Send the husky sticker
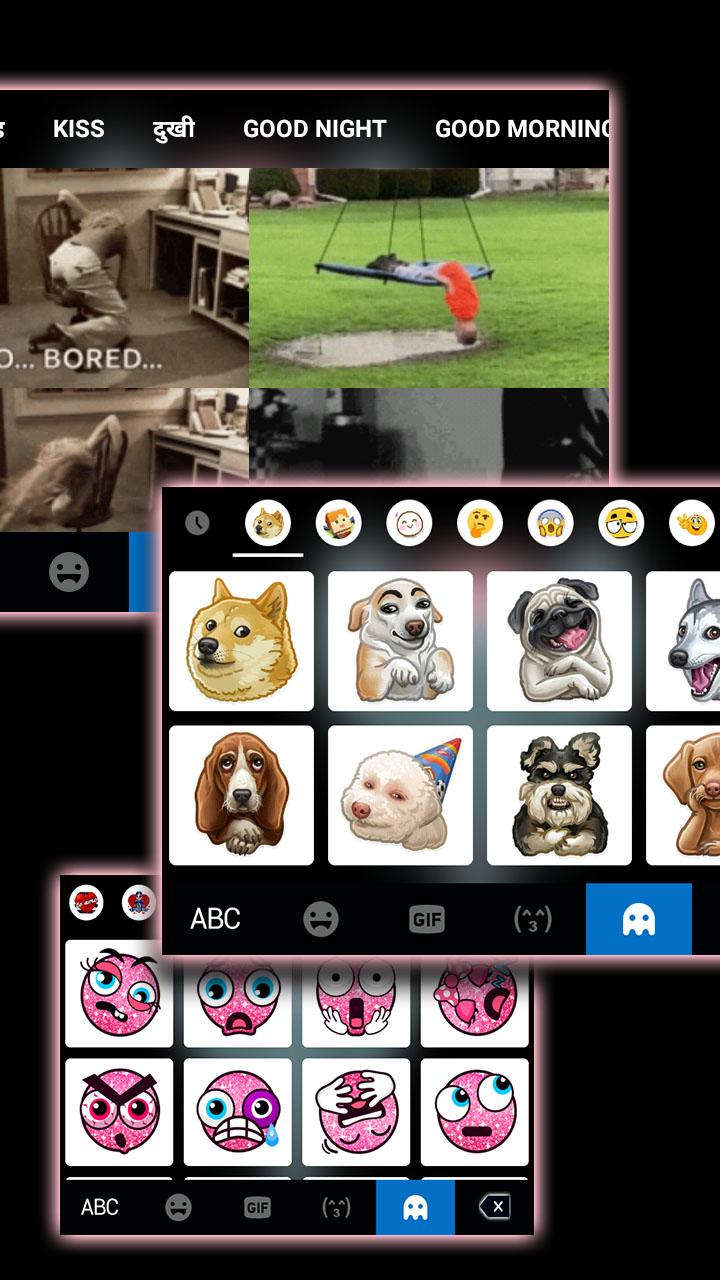The width and height of the screenshot is (720, 1280). pos(683,641)
